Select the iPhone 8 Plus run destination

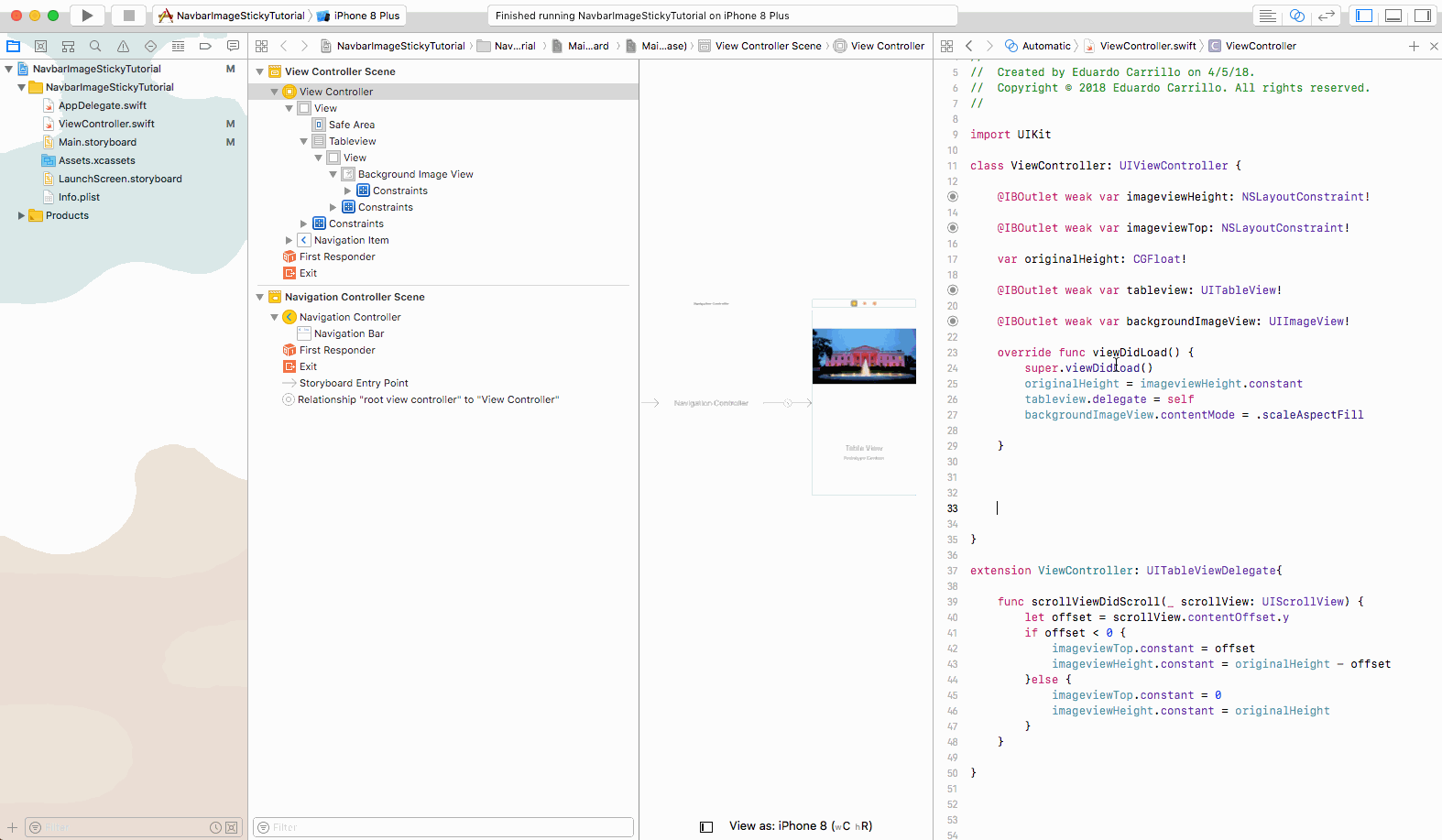pyautogui.click(x=358, y=16)
